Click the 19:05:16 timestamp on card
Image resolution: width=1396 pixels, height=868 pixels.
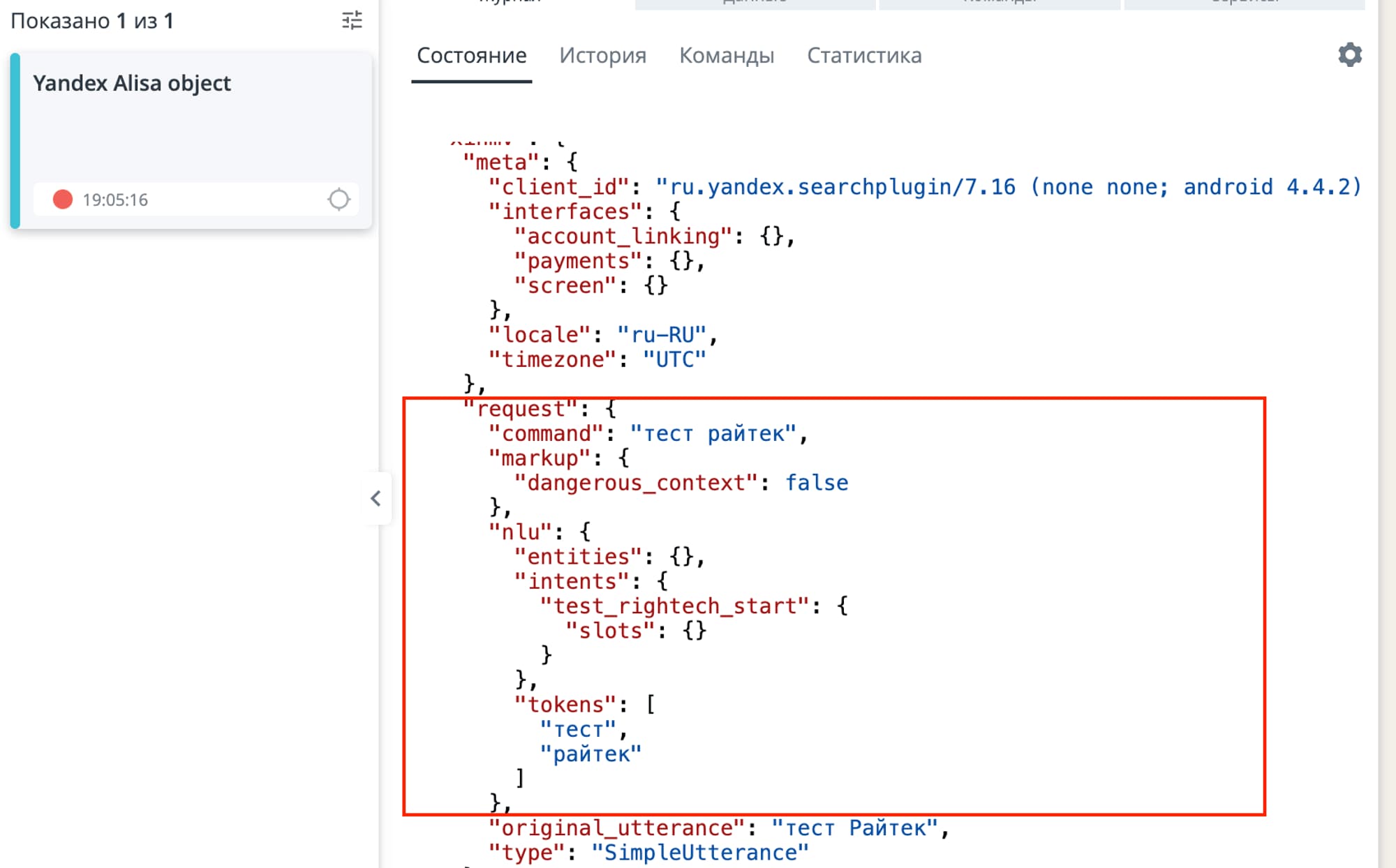coord(115,200)
